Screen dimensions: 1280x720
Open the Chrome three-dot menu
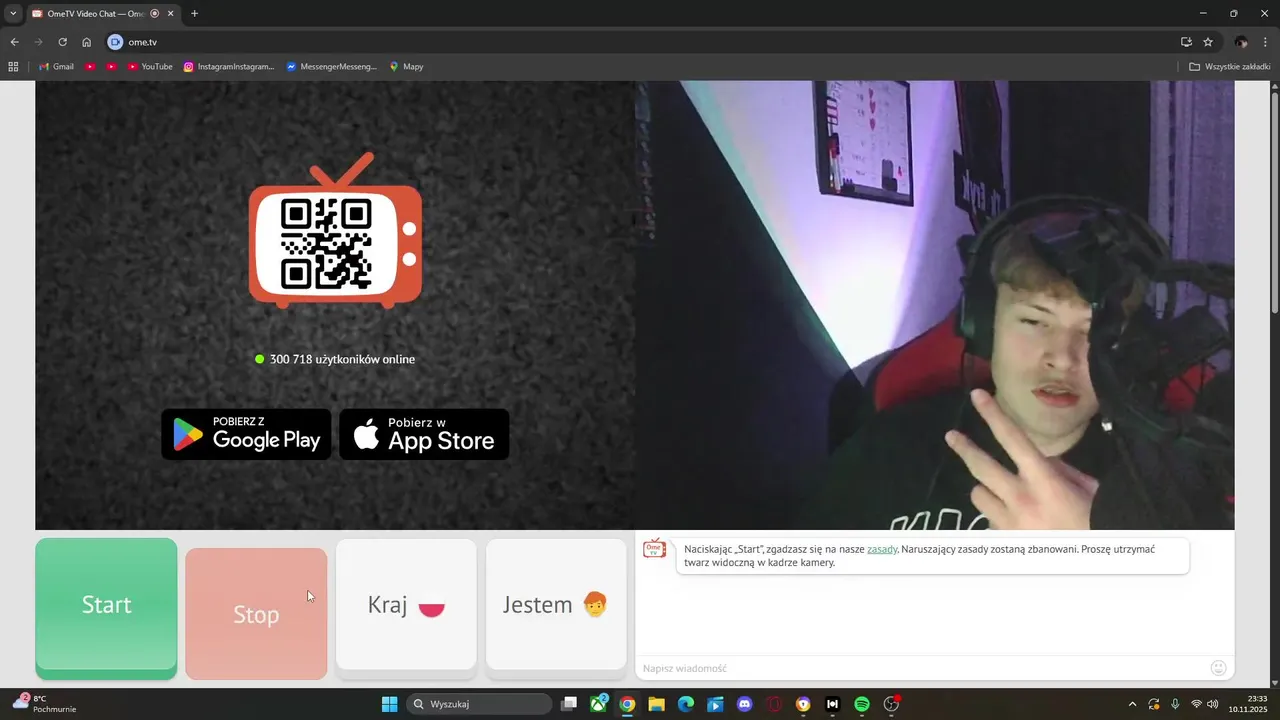tap(1267, 42)
